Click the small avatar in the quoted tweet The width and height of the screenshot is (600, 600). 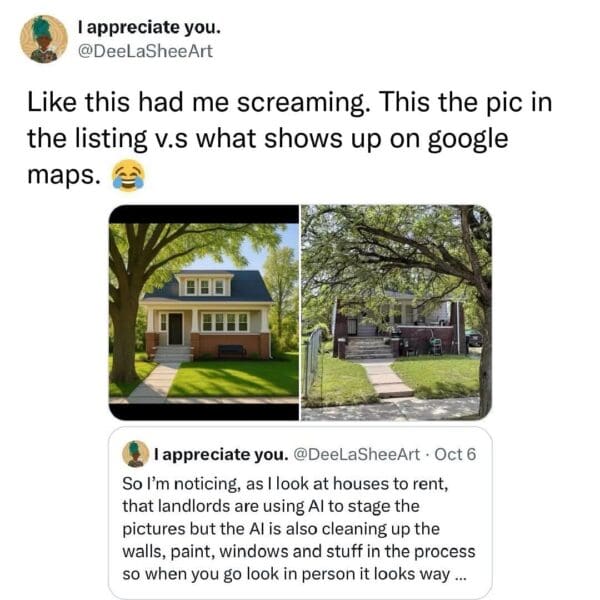click(x=135, y=454)
